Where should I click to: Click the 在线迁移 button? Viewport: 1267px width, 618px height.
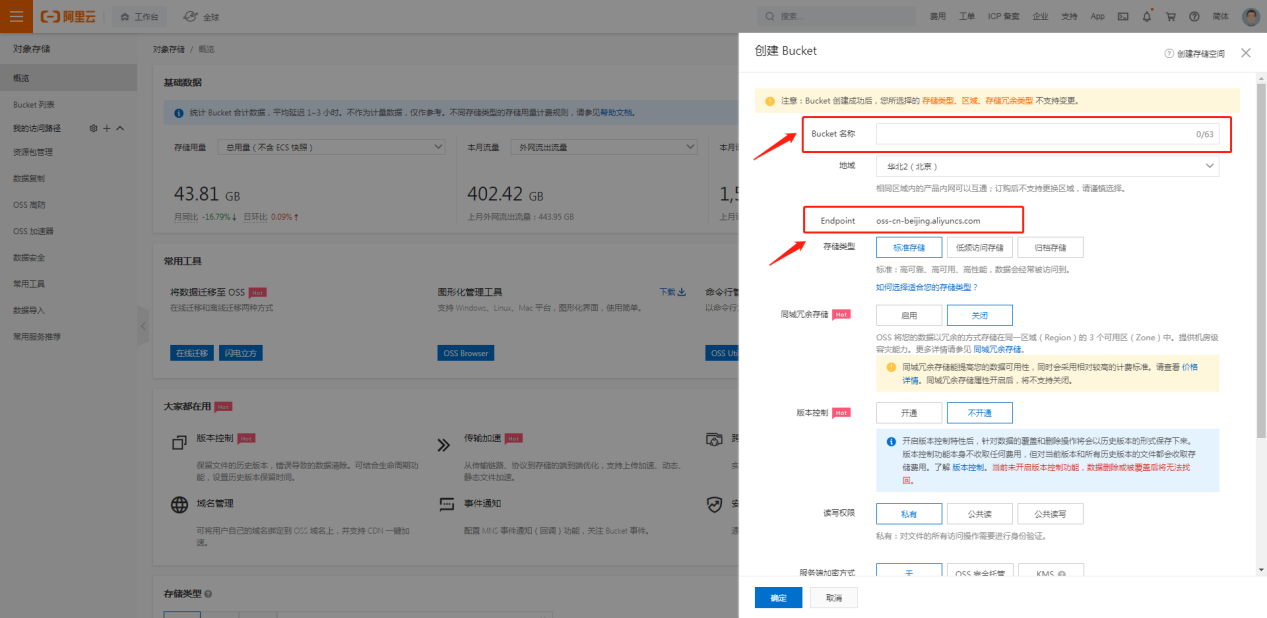click(x=192, y=353)
